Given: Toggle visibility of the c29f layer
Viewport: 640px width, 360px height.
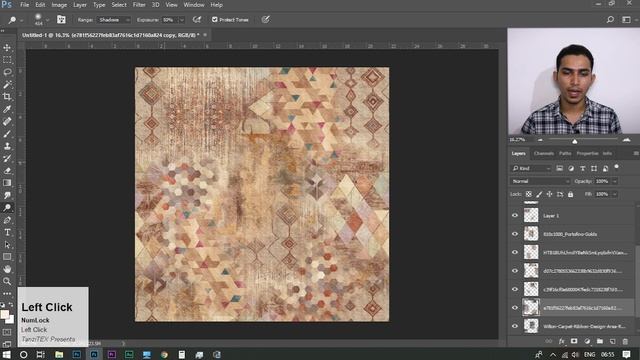Looking at the screenshot, I should (x=515, y=289).
